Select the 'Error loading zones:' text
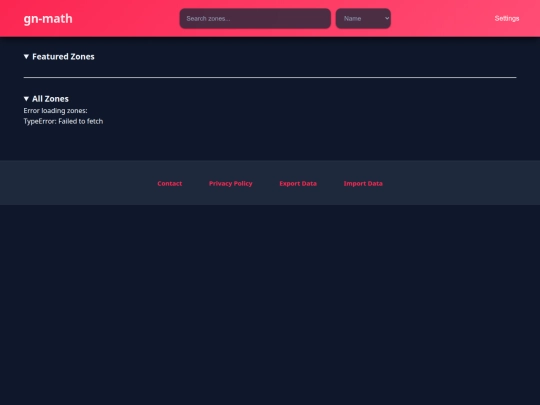Viewport: 540px width, 405px height. pyautogui.click(x=55, y=111)
